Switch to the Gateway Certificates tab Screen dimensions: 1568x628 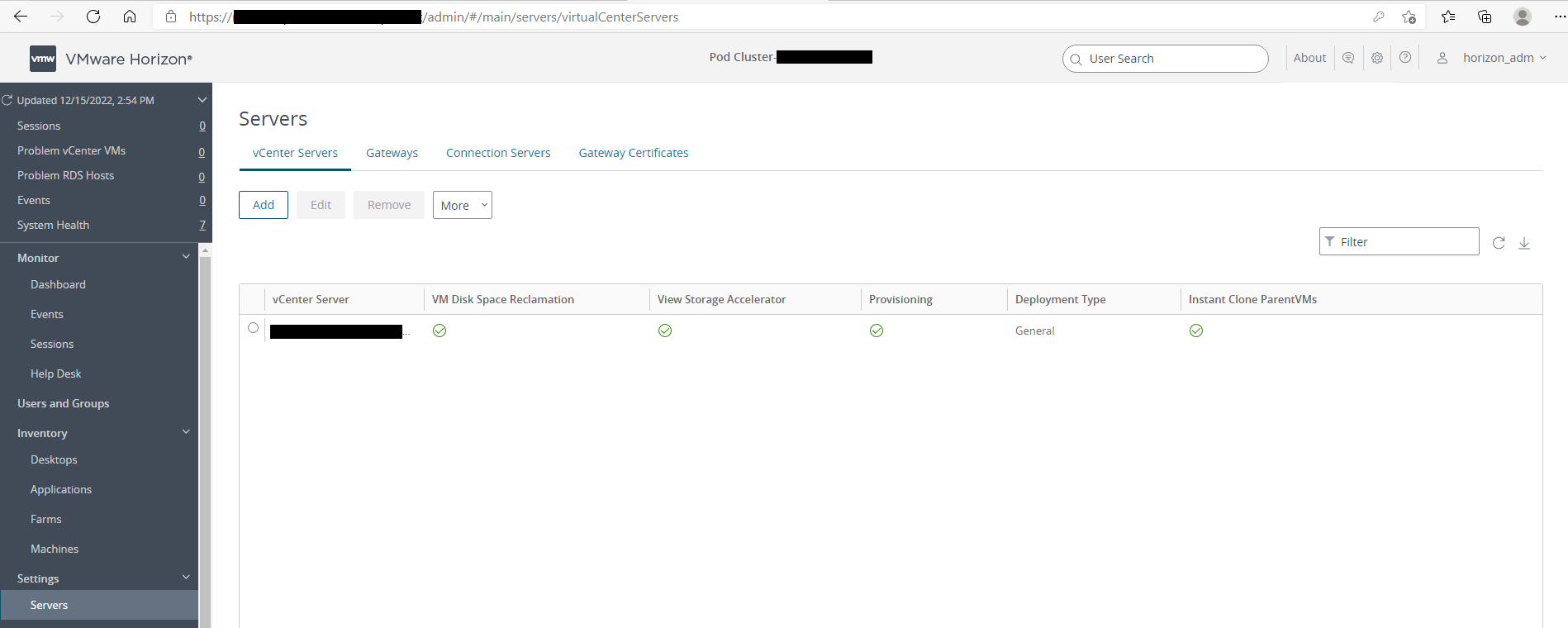tap(634, 153)
